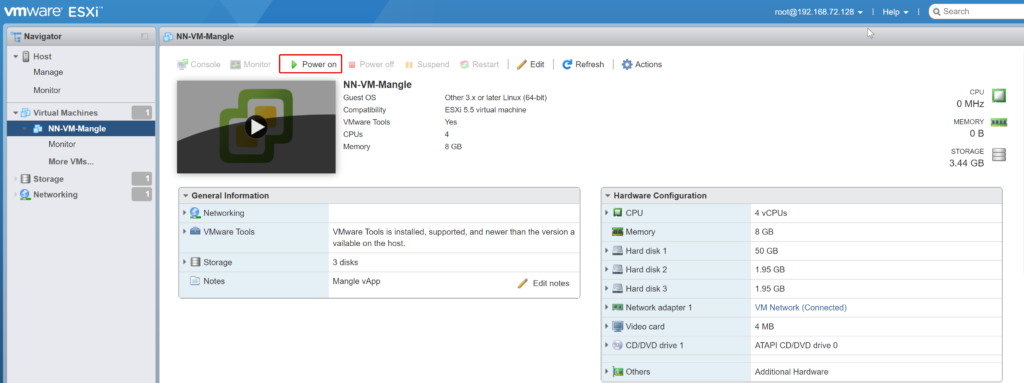Expand the Networking tree node arrow
This screenshot has height=383, width=1024.
pos(16,195)
